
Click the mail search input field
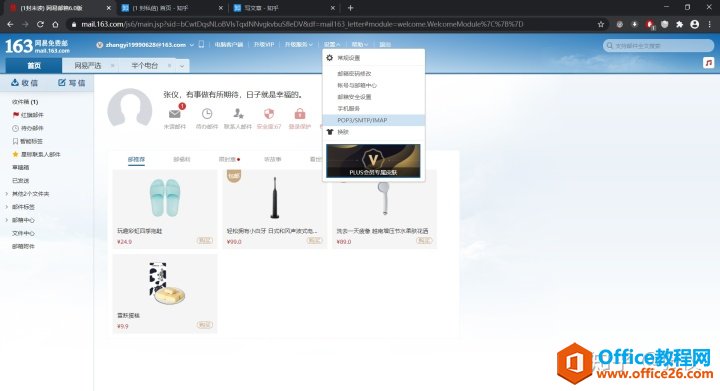point(658,45)
